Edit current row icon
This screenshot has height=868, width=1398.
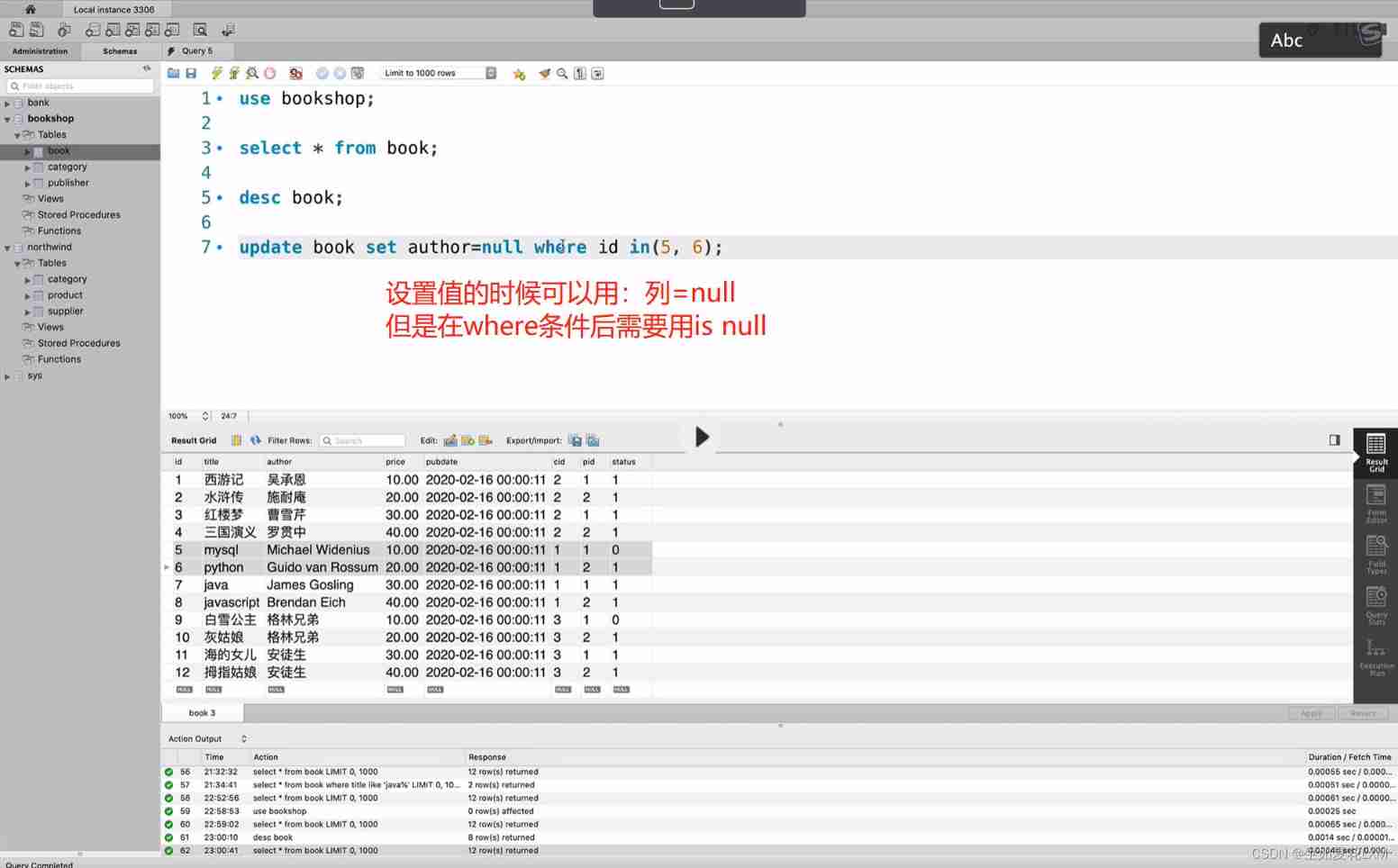click(450, 440)
